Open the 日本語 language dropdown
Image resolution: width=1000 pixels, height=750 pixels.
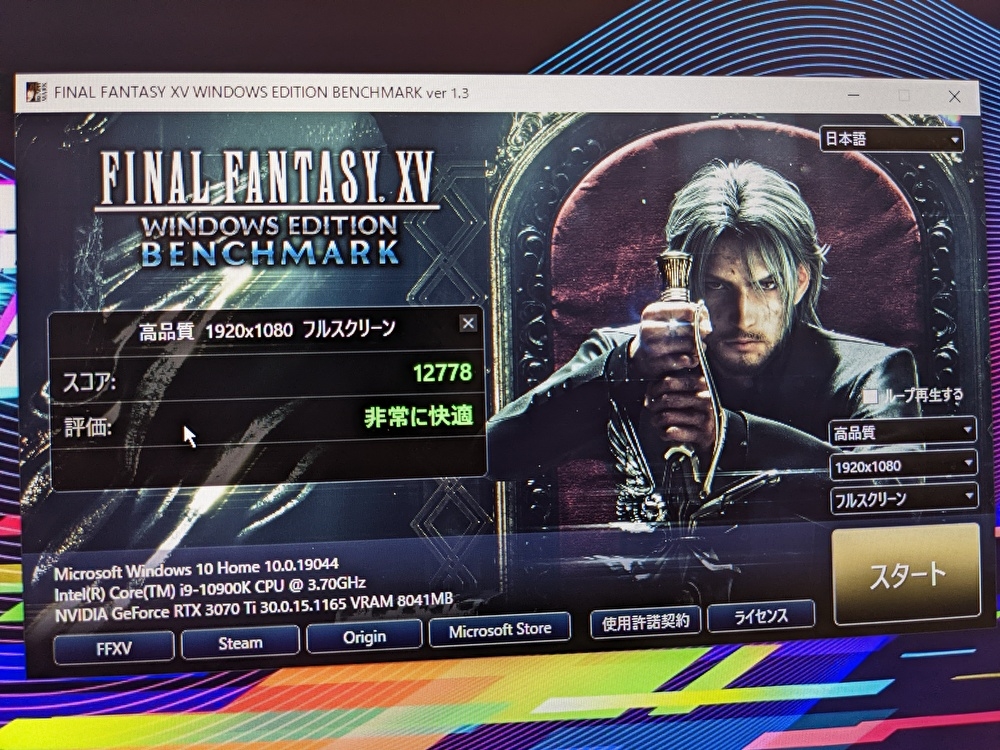892,140
